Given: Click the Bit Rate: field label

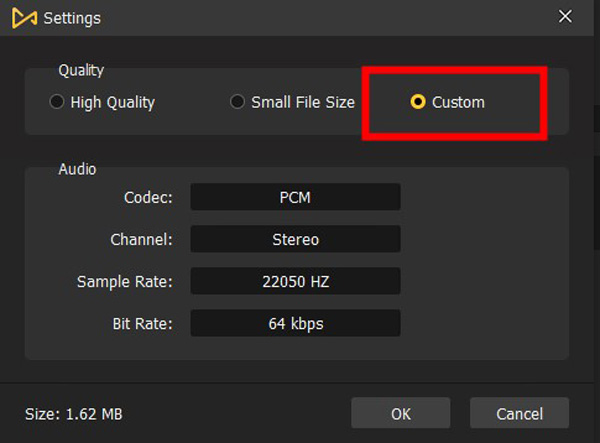Looking at the screenshot, I should point(142,324).
